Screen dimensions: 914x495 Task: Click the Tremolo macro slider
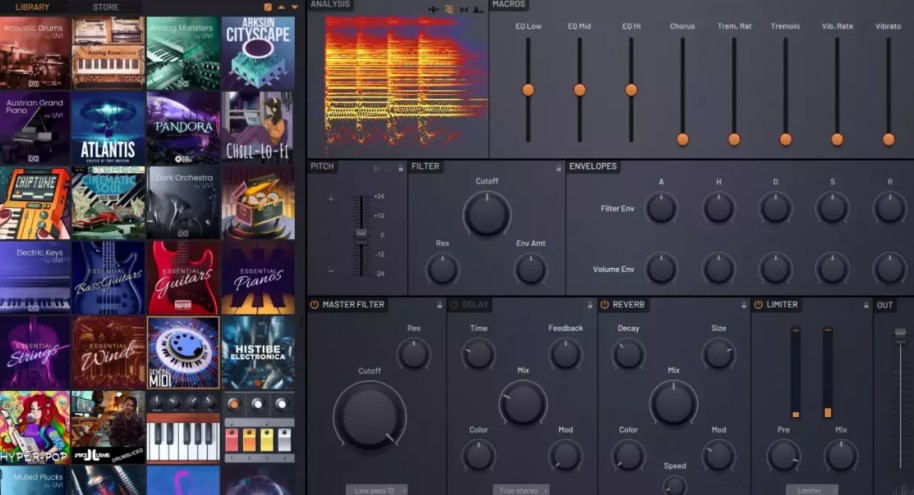pos(785,90)
